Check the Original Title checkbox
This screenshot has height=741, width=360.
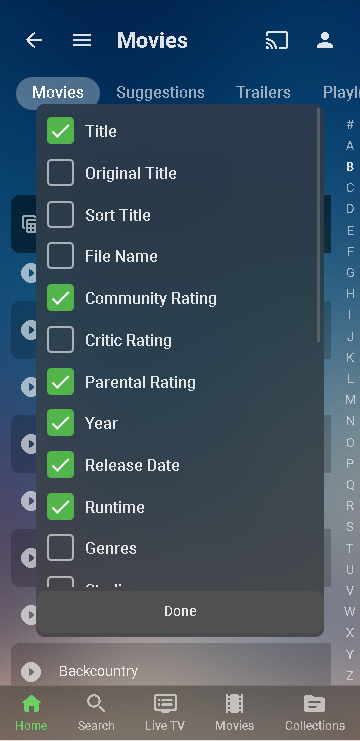(60, 172)
